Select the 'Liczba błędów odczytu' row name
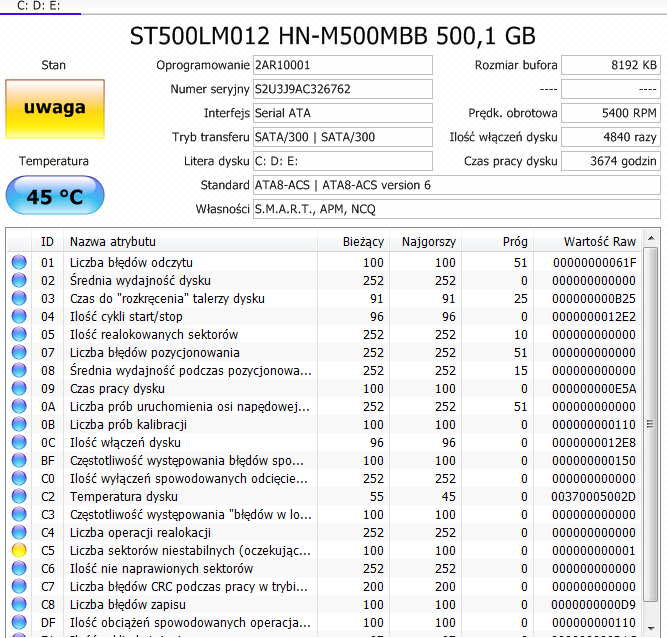 coord(131,262)
